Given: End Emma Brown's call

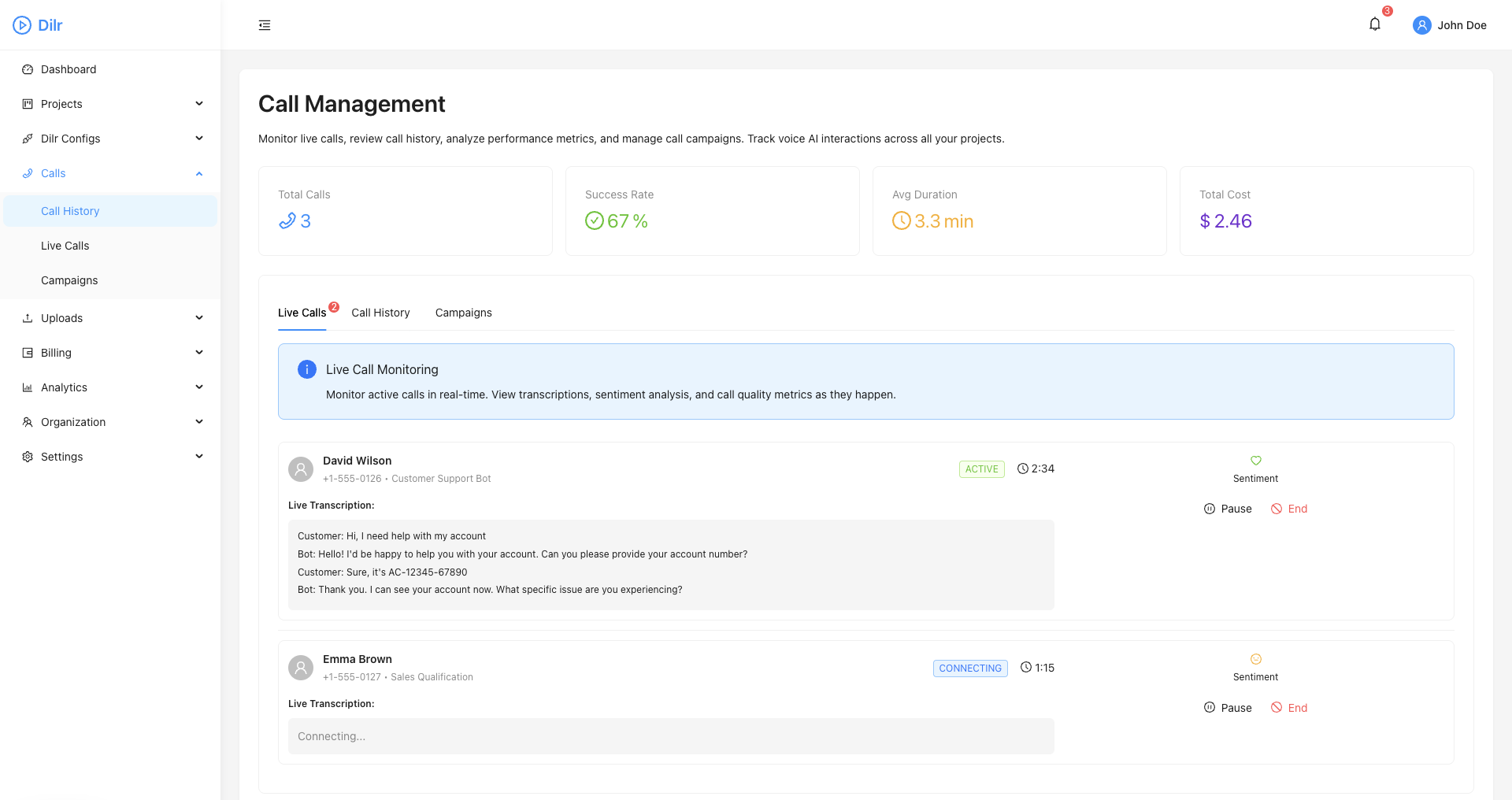Looking at the screenshot, I should 1289,707.
